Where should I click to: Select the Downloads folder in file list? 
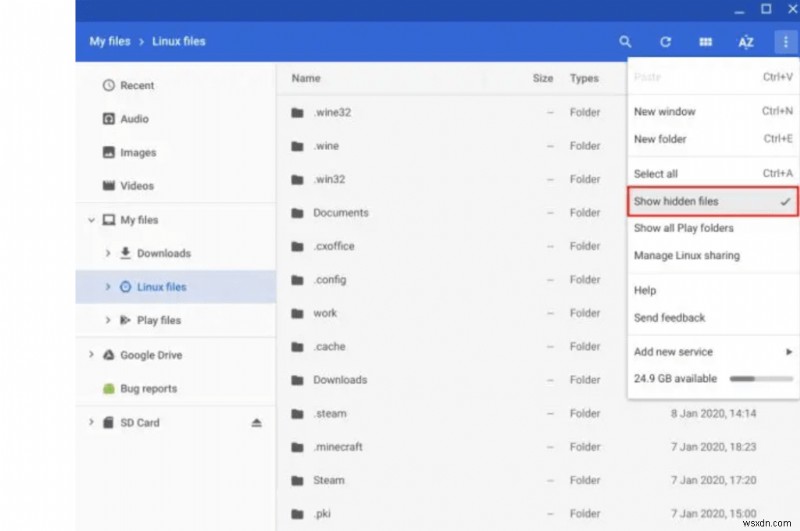click(452, 380)
